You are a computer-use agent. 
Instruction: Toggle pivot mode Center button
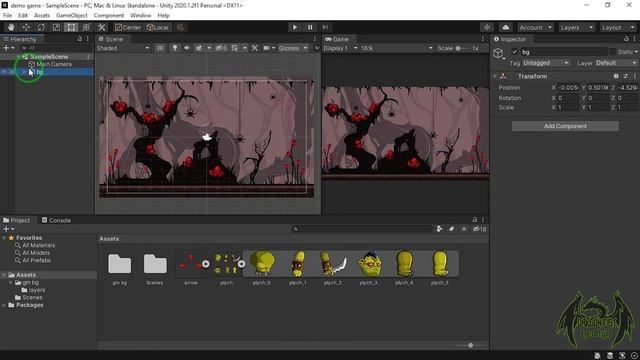pos(128,27)
